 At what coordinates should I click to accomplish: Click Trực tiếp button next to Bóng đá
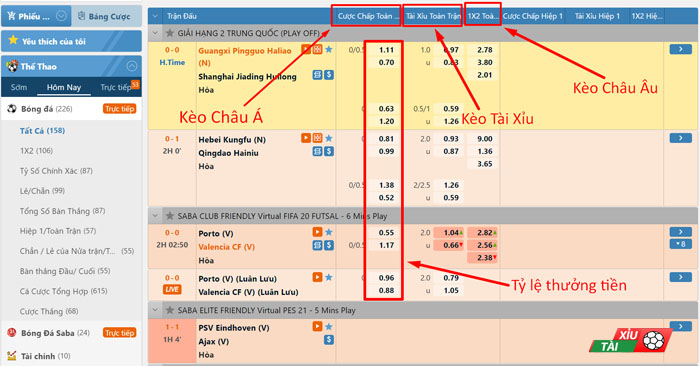(x=119, y=108)
